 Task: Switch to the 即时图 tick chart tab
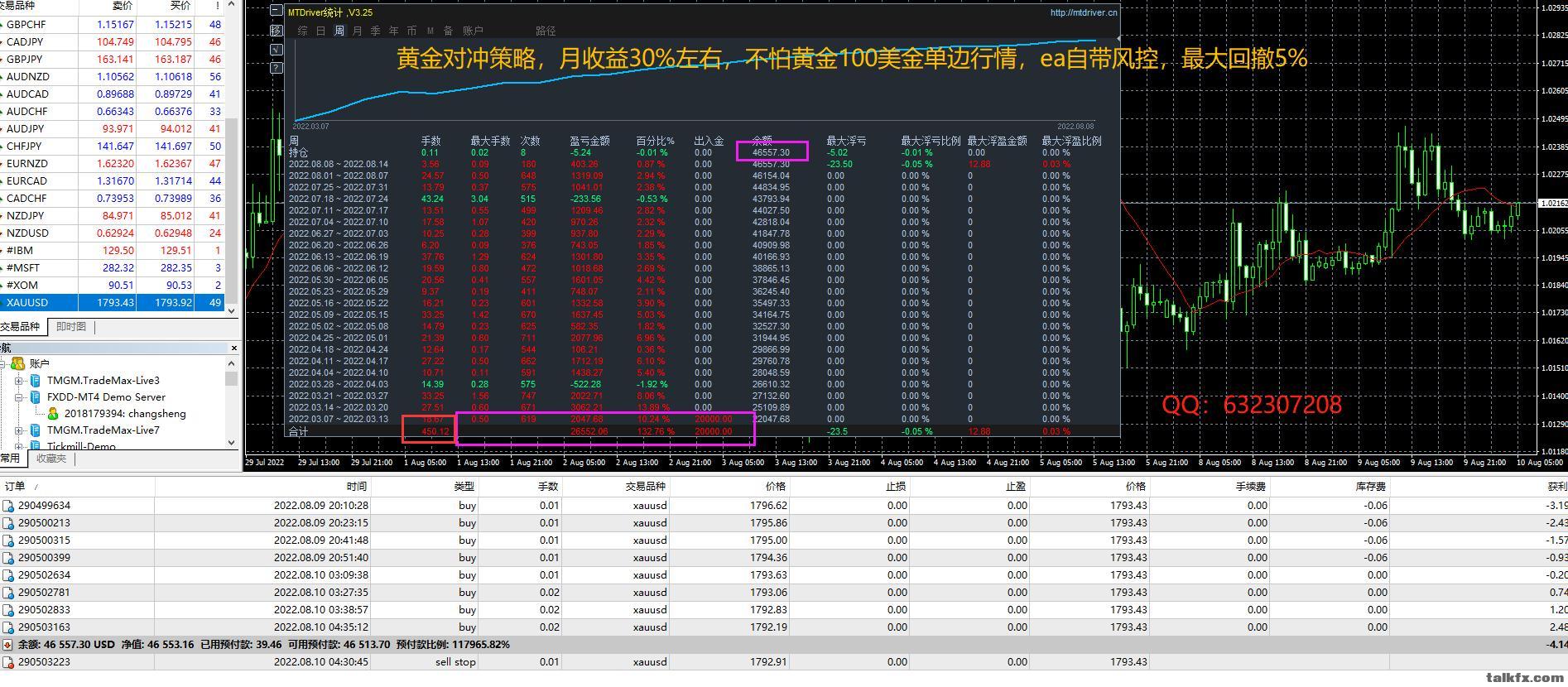coord(71,327)
